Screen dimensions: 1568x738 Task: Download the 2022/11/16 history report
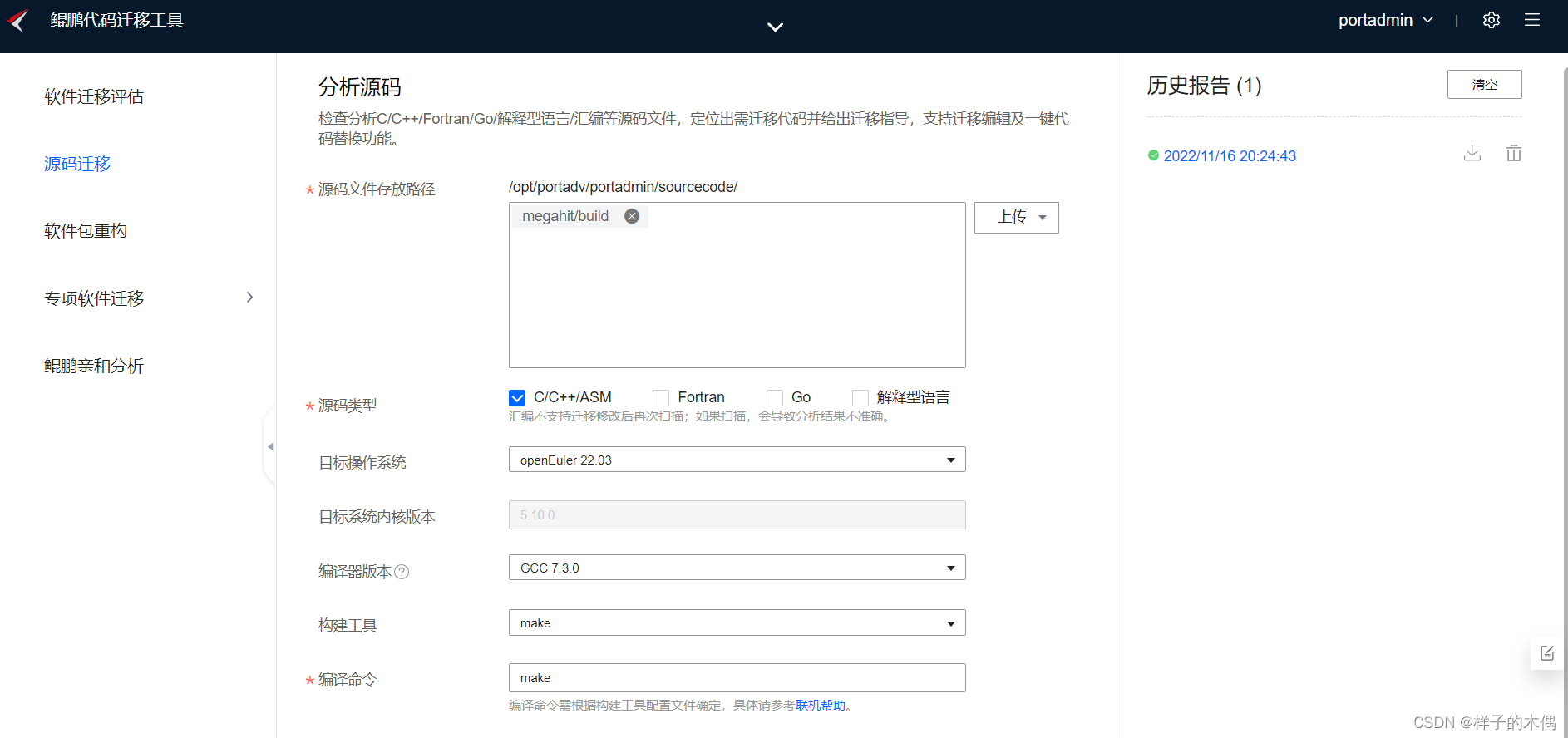(1472, 153)
